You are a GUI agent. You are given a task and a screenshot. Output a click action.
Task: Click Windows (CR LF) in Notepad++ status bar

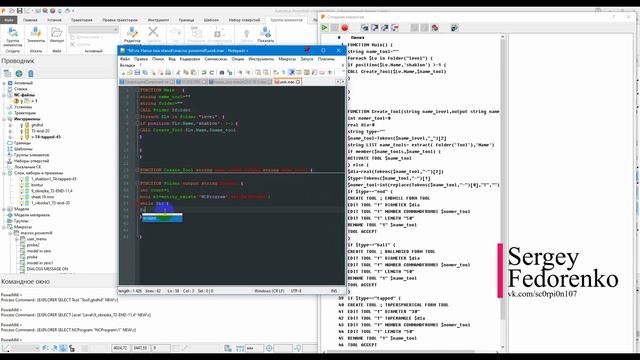click(x=269, y=291)
